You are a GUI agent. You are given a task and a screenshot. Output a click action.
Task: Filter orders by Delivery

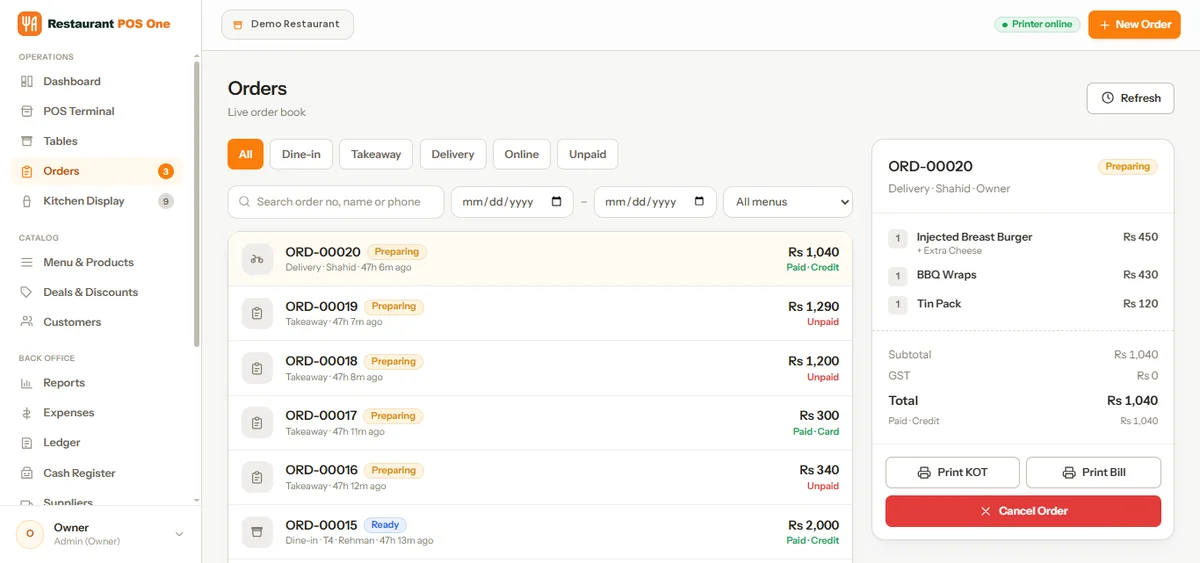[x=453, y=154]
